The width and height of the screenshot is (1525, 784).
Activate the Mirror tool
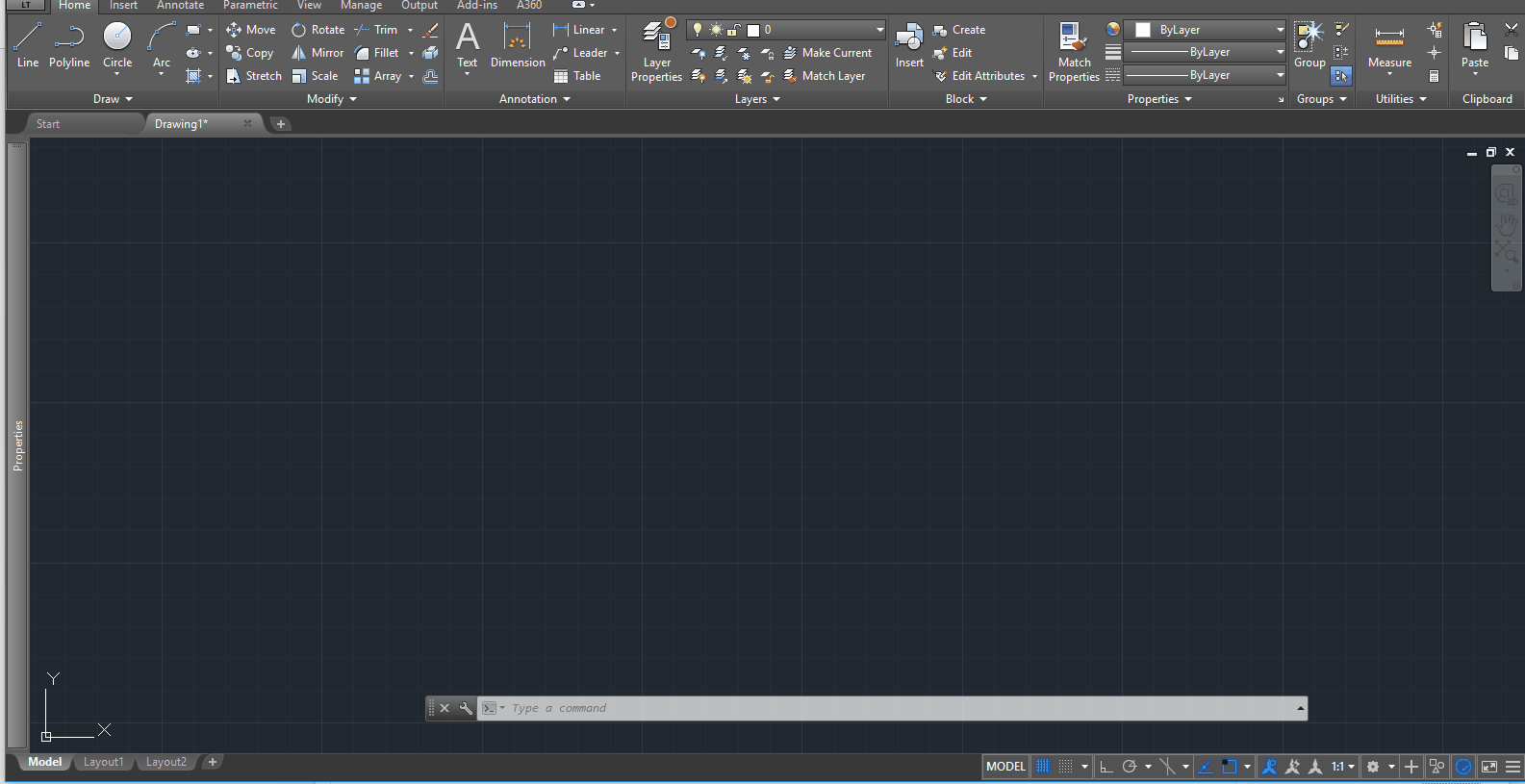[318, 53]
